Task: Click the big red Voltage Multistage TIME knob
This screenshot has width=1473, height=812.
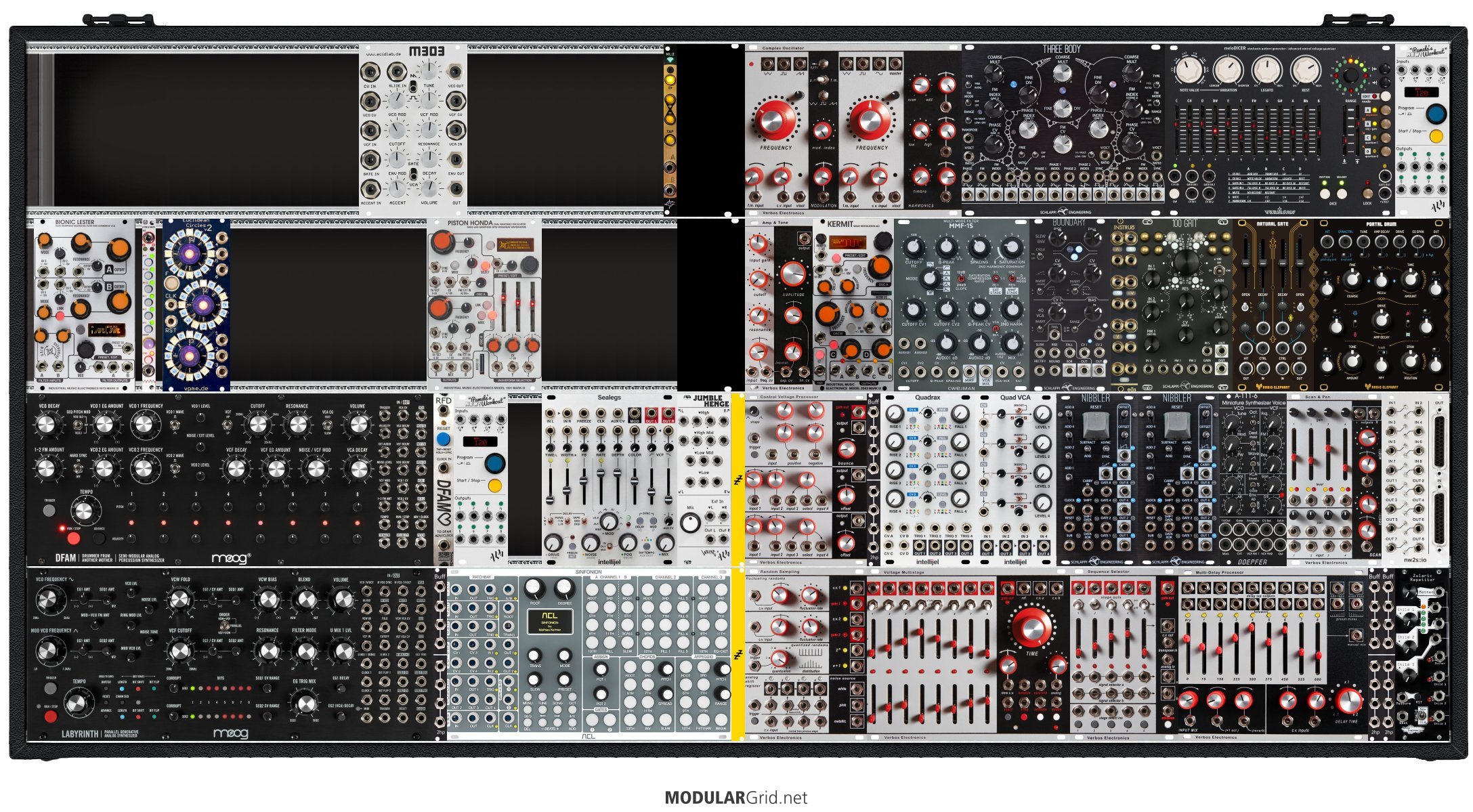Action: point(1031,626)
